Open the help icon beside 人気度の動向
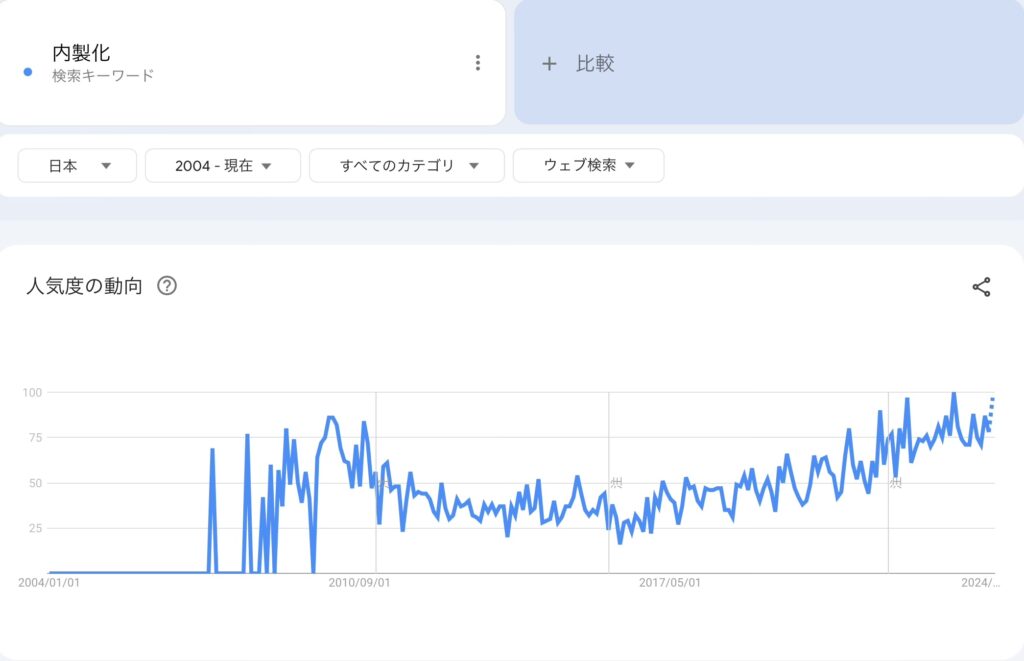The width and height of the screenshot is (1024, 661). pyautogui.click(x=167, y=285)
